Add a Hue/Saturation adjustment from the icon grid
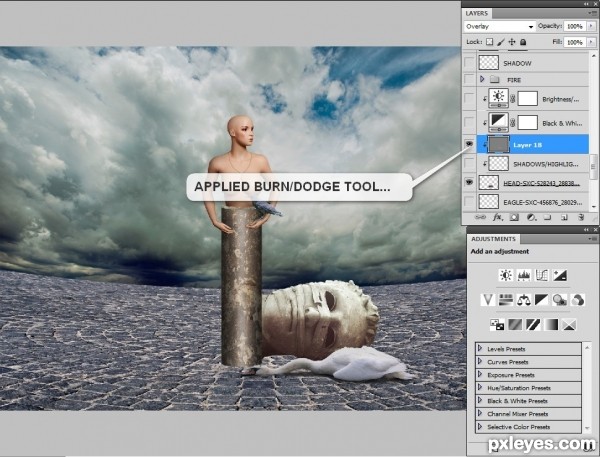The image size is (600, 457). pos(505,300)
